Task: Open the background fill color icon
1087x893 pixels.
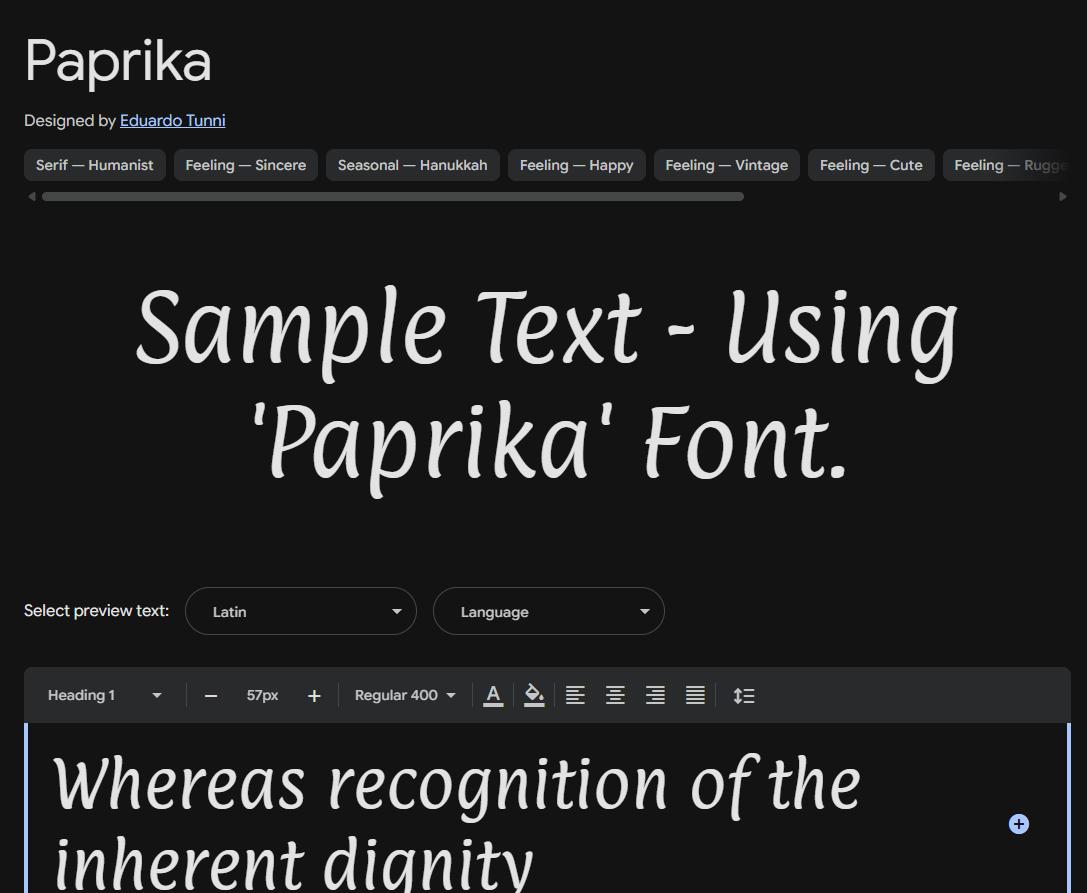Action: click(534, 695)
